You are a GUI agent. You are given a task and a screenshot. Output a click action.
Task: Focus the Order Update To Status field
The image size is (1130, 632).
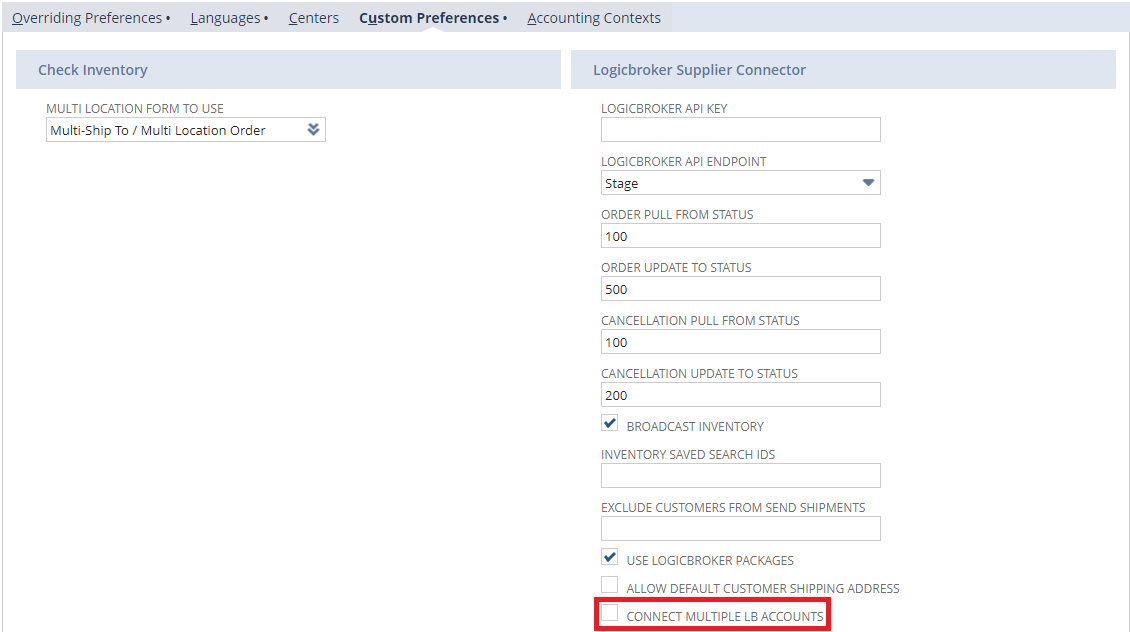pyautogui.click(x=740, y=289)
